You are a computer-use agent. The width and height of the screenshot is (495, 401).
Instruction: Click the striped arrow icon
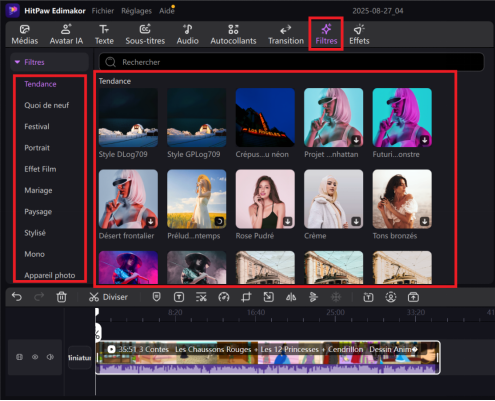[313, 297]
